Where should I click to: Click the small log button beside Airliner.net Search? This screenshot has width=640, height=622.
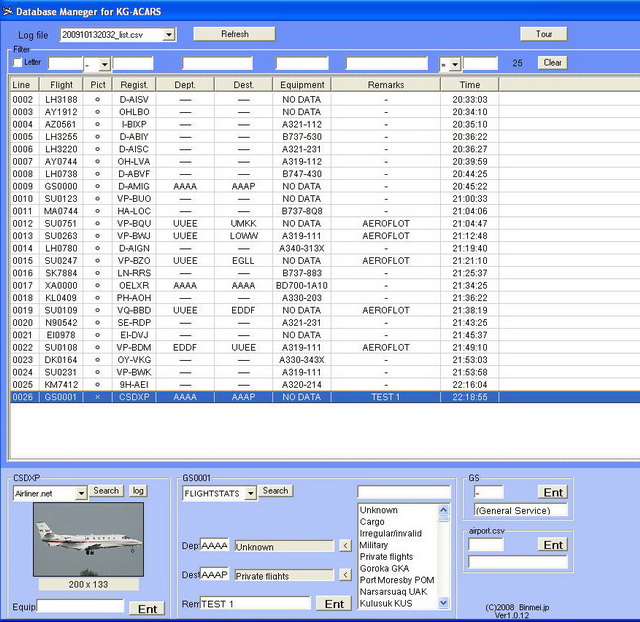[138, 491]
